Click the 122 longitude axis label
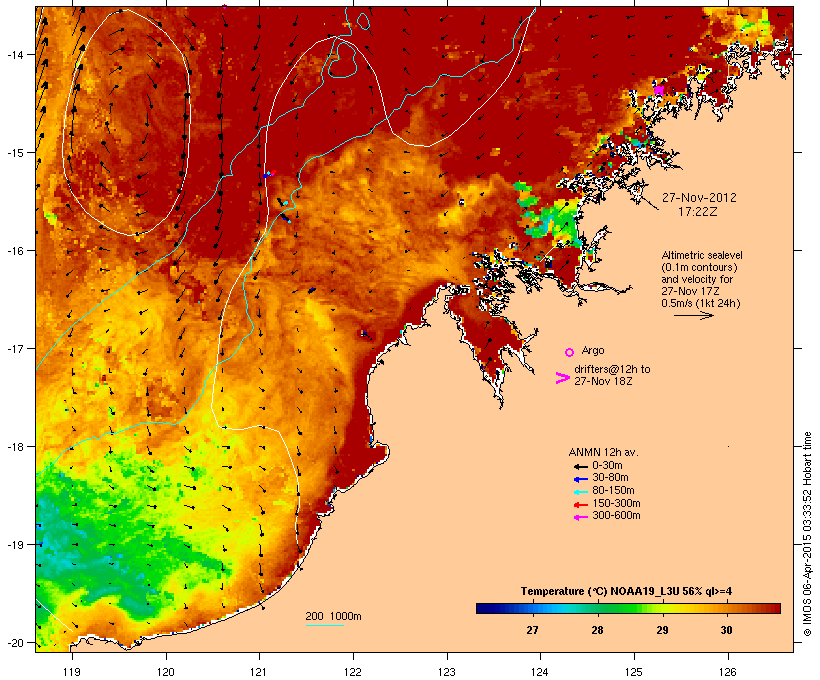 (x=353, y=672)
